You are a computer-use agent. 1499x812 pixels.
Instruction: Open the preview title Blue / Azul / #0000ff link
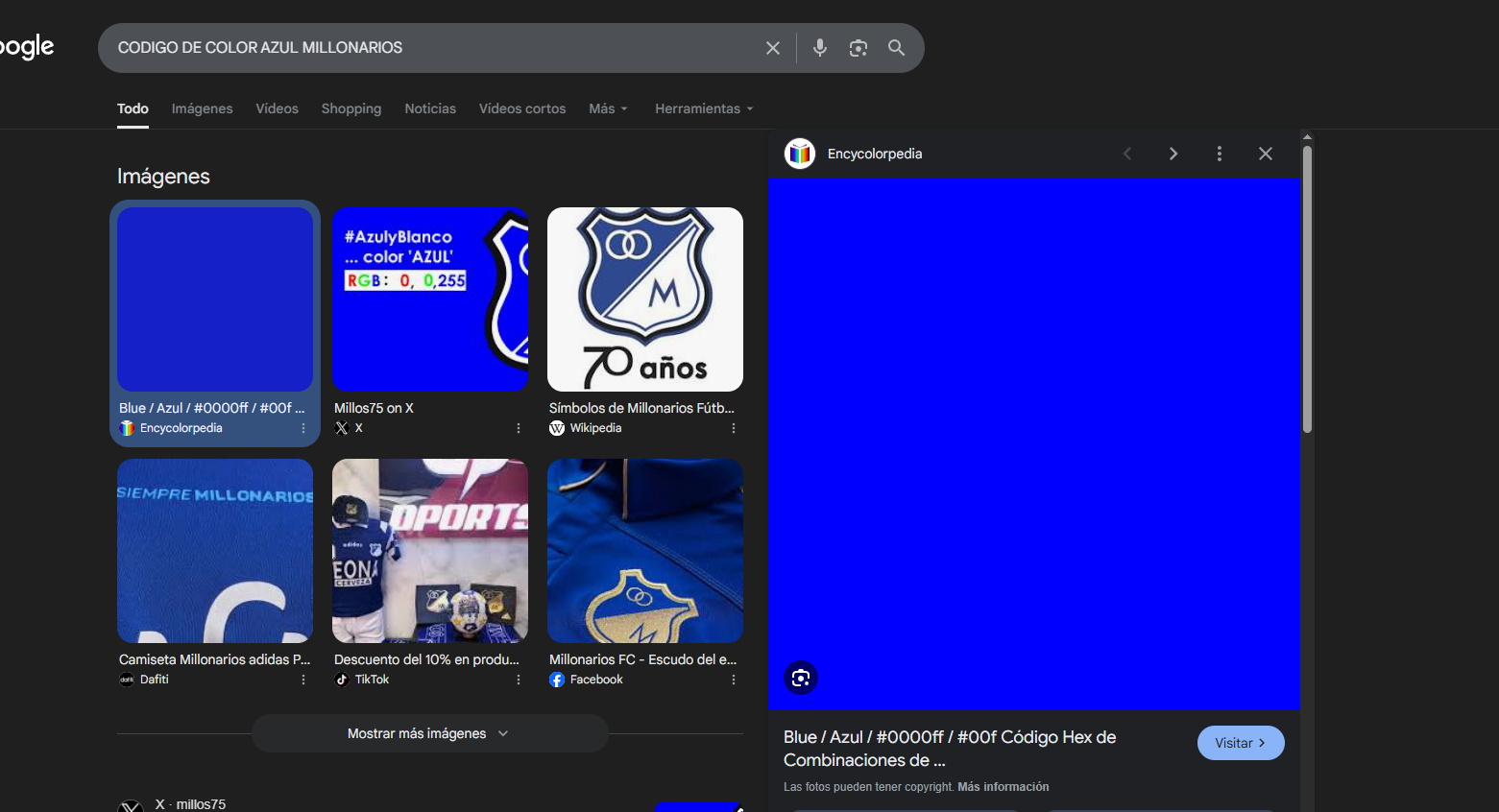pos(950,749)
